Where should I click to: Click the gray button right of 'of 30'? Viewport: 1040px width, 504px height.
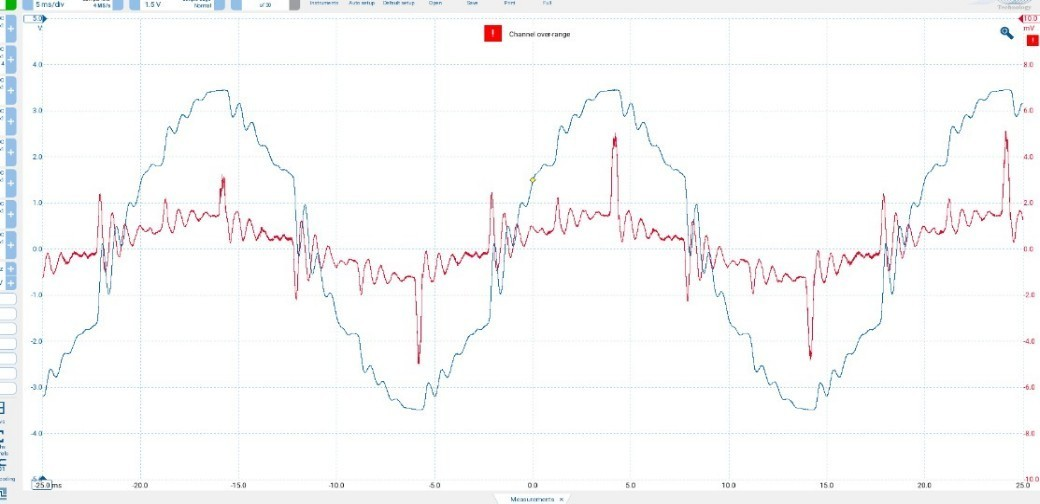[x=295, y=4]
